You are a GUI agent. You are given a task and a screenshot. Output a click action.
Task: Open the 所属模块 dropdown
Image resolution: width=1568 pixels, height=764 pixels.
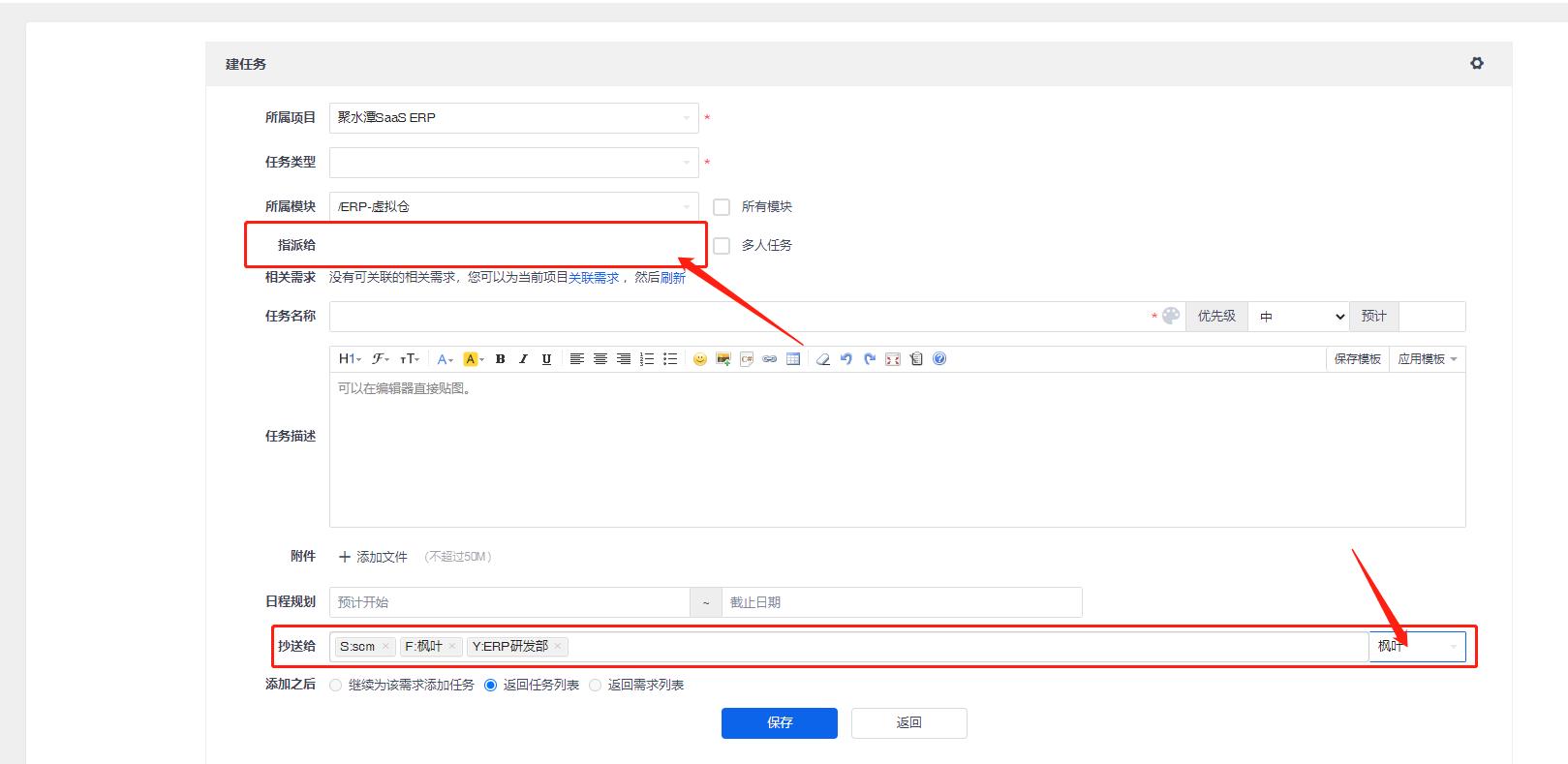click(x=514, y=207)
